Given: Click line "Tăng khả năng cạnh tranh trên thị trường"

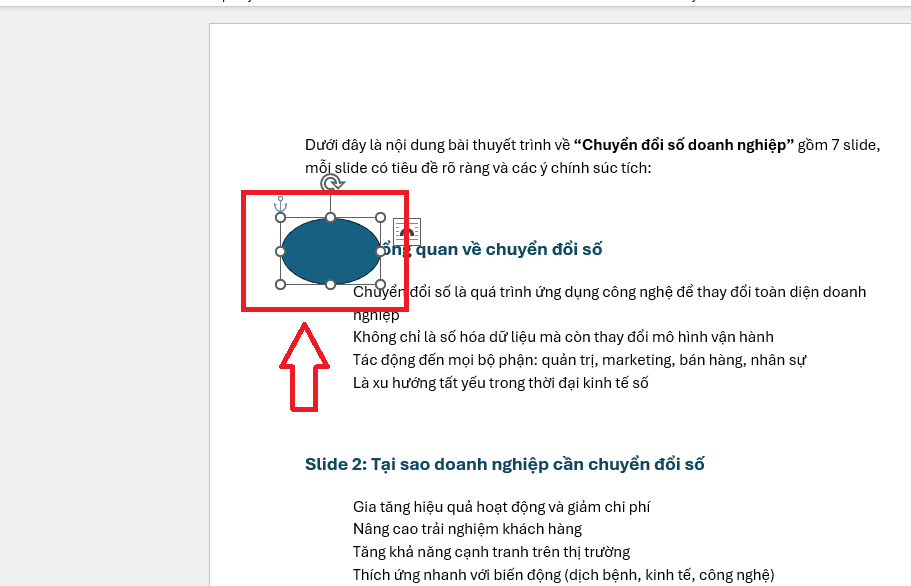Looking at the screenshot, I should [492, 552].
